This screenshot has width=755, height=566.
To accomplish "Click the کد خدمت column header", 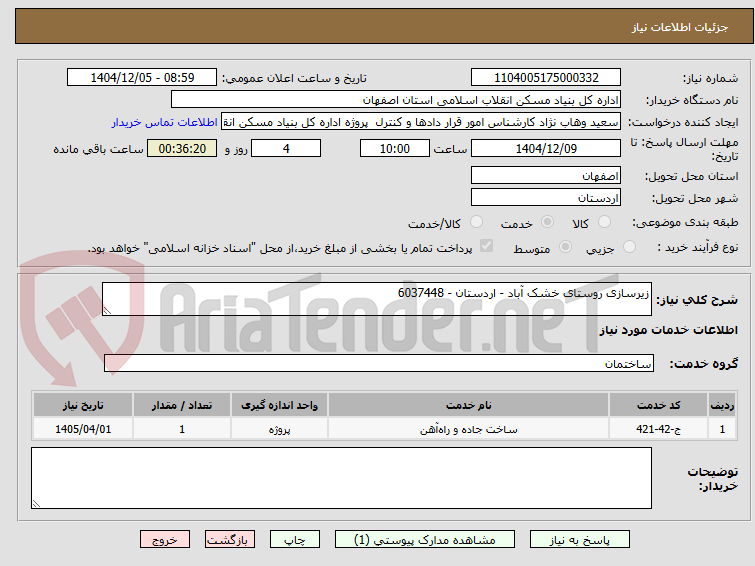I will tap(658, 405).
